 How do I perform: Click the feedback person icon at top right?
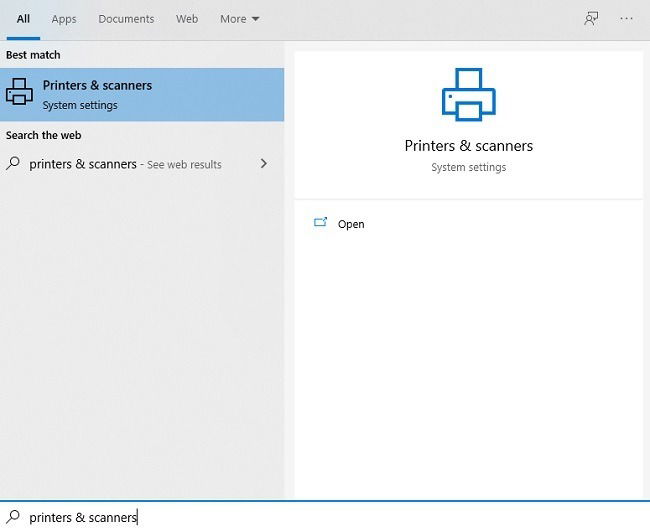[x=591, y=19]
